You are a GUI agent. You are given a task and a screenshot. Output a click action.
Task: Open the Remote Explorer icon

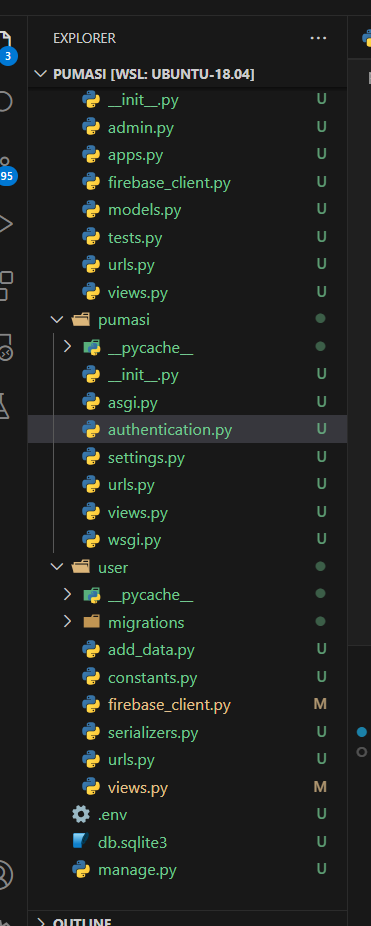pos(6,347)
